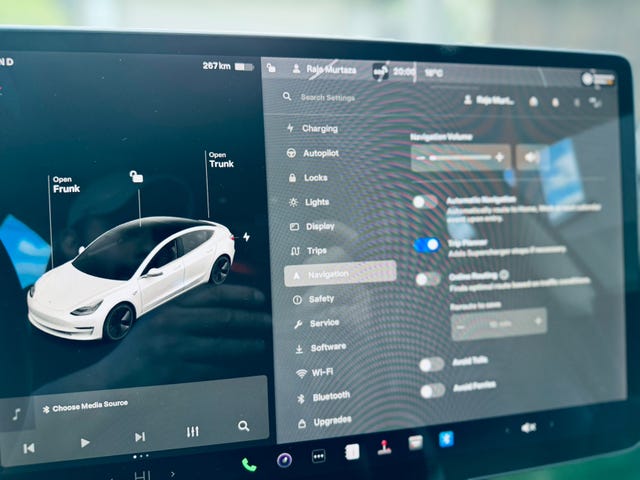Tap the music note icon
The width and height of the screenshot is (640, 480).
click(x=16, y=414)
